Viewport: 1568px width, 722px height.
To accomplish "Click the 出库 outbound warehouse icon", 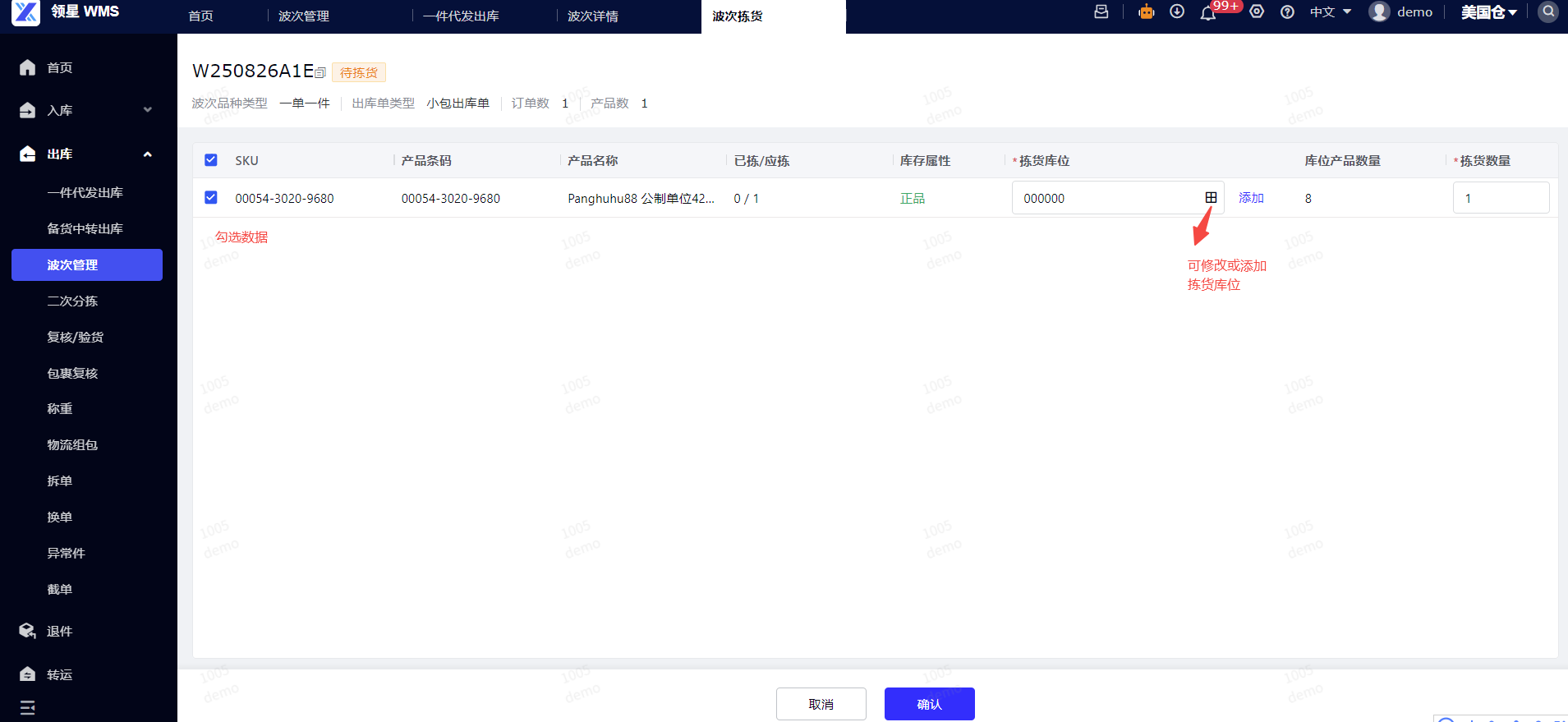I will [27, 154].
